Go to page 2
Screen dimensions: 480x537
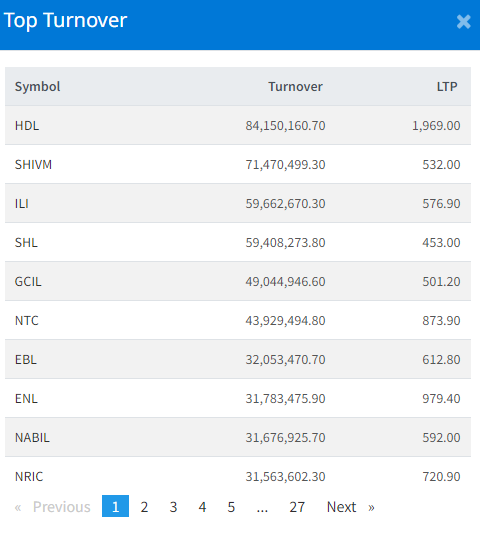[x=144, y=507]
